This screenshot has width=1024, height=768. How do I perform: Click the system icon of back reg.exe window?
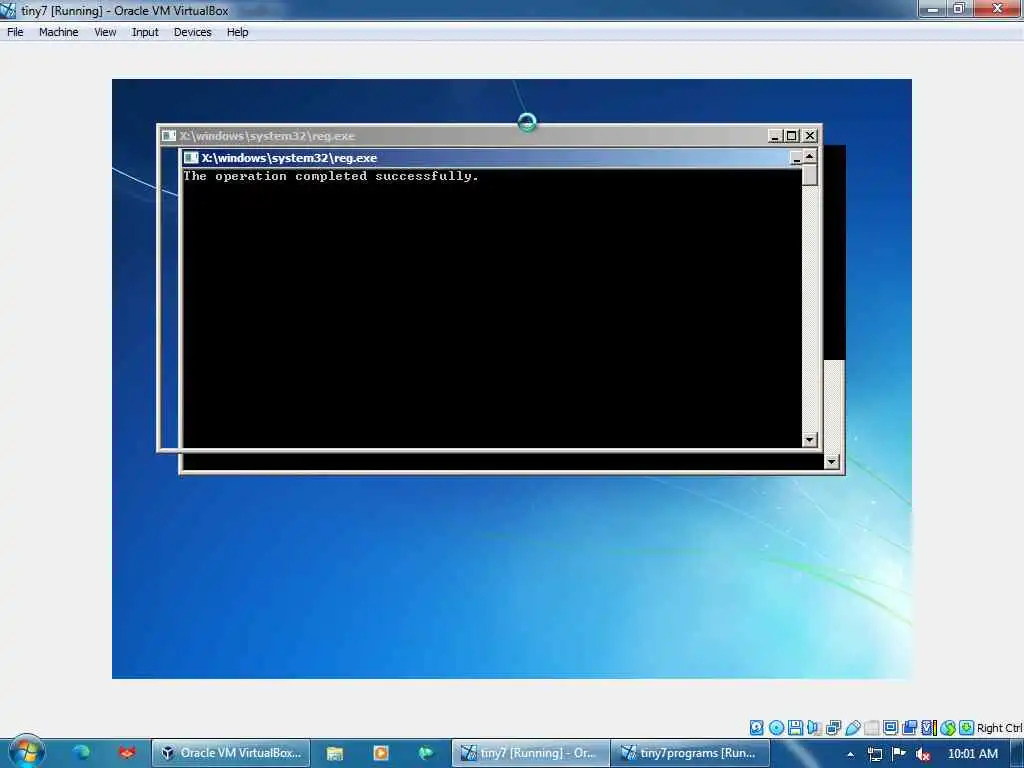(168, 136)
